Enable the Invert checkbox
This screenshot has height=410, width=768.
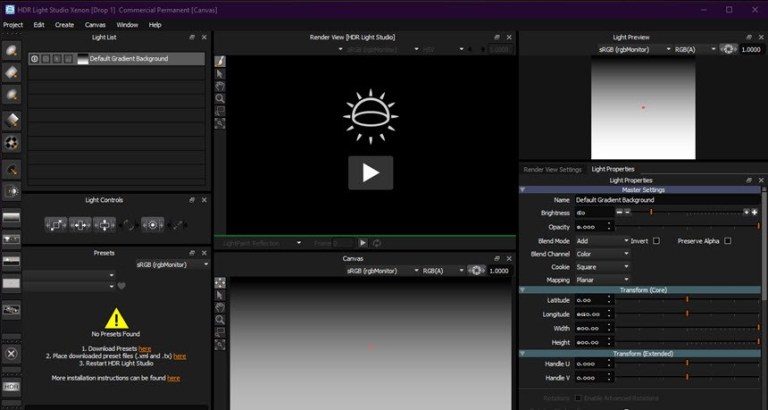(656, 241)
